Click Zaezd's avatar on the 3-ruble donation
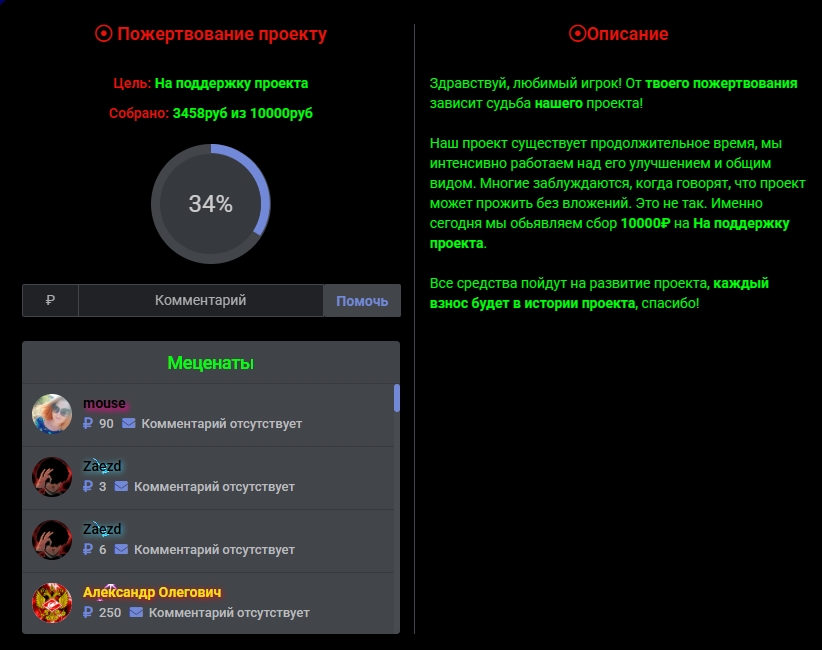This screenshot has height=650, width=822. pos(53,477)
